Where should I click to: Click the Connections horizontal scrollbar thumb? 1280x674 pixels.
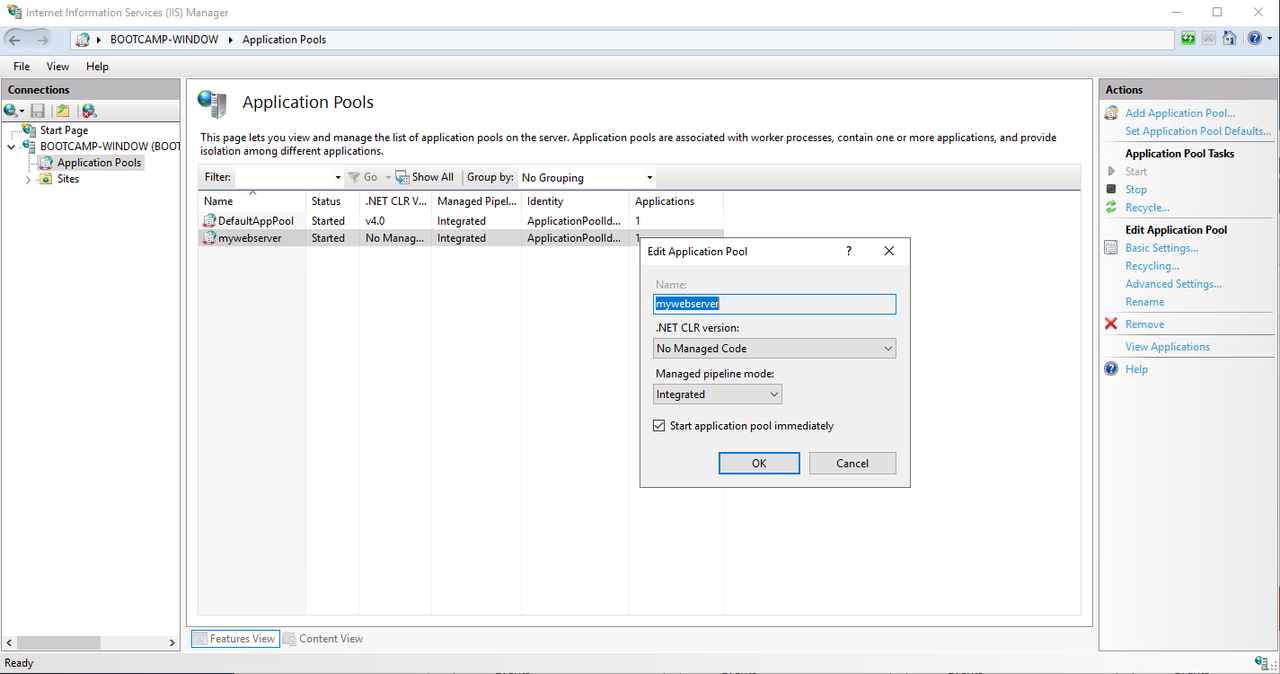(x=57, y=643)
